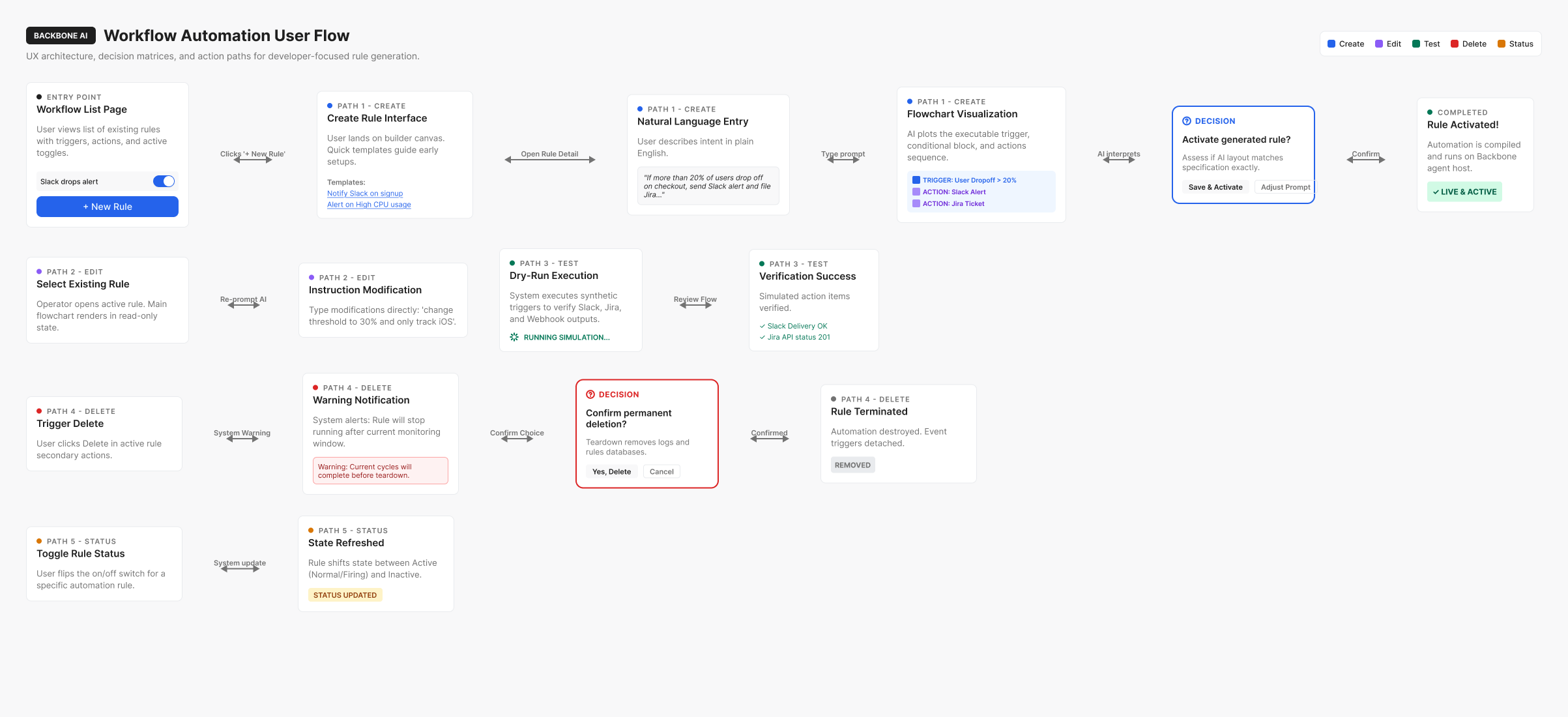The image size is (1568, 717).
Task: Open the Notify Slack on signup template
Action: [365, 194]
